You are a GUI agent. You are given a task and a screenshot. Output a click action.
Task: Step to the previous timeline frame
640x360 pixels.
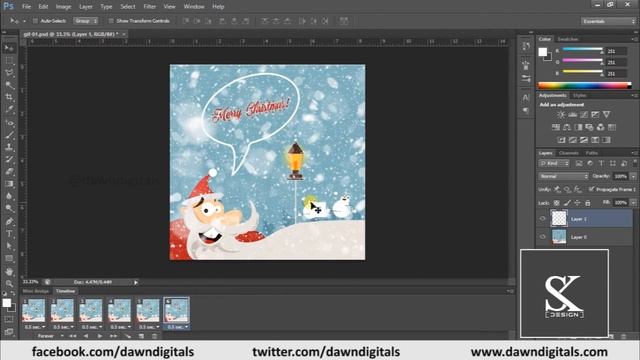[86, 336]
